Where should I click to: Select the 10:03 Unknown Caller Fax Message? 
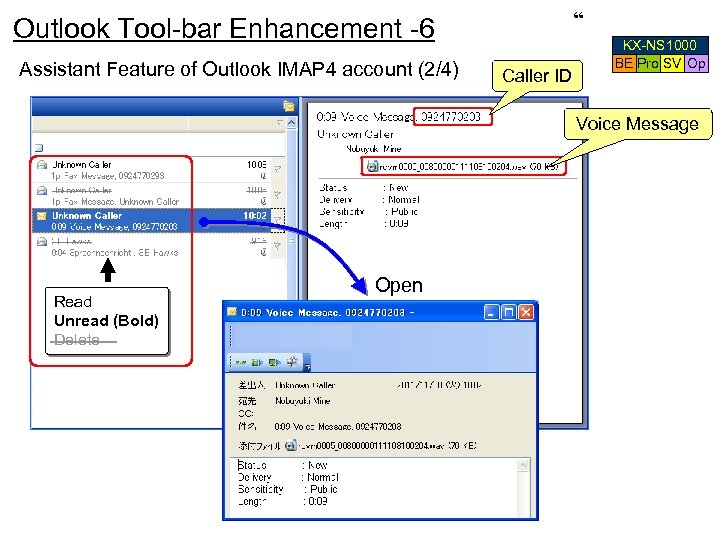[153, 170]
